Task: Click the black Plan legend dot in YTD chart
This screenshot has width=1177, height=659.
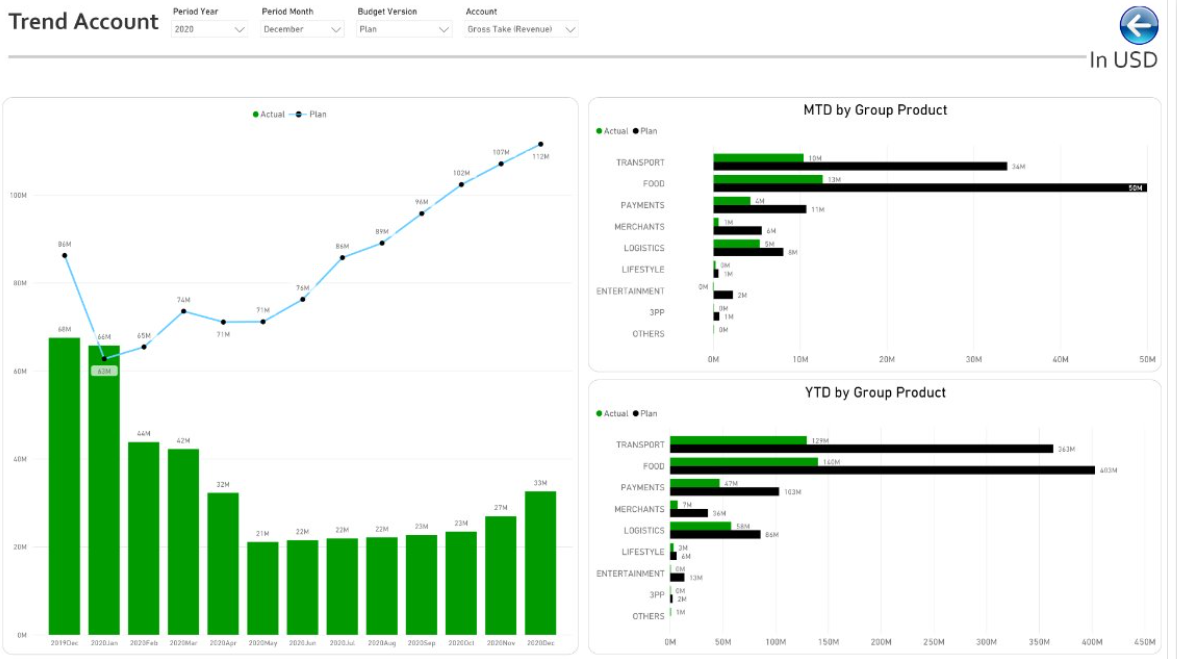Action: click(636, 414)
